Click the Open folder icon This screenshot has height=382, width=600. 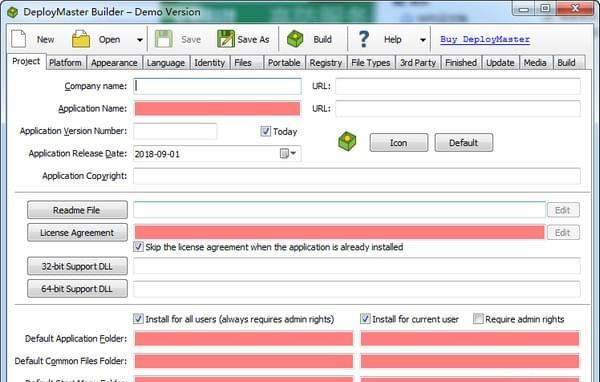pos(81,39)
